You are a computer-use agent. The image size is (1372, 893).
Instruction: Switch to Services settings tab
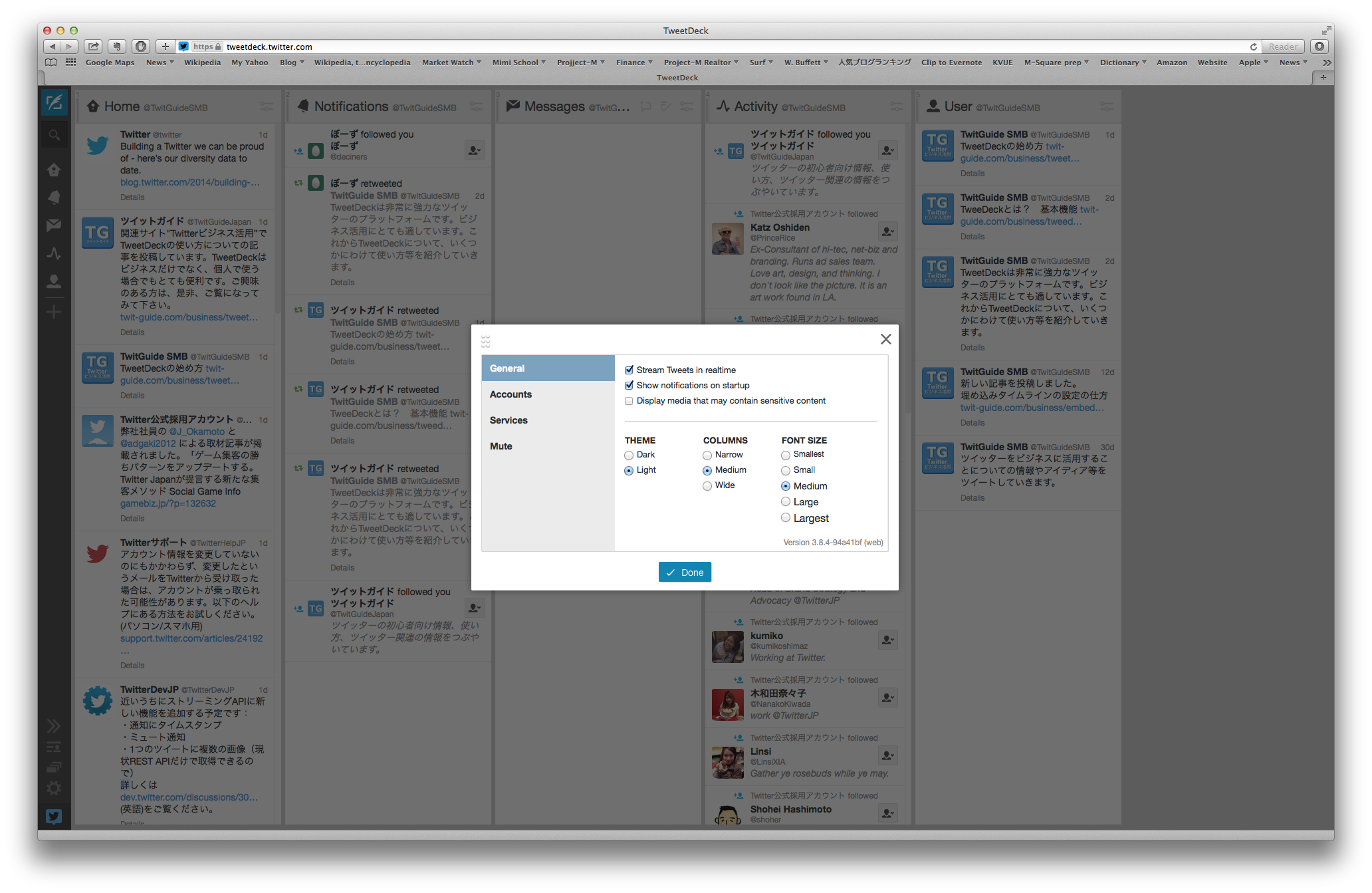[x=548, y=420]
